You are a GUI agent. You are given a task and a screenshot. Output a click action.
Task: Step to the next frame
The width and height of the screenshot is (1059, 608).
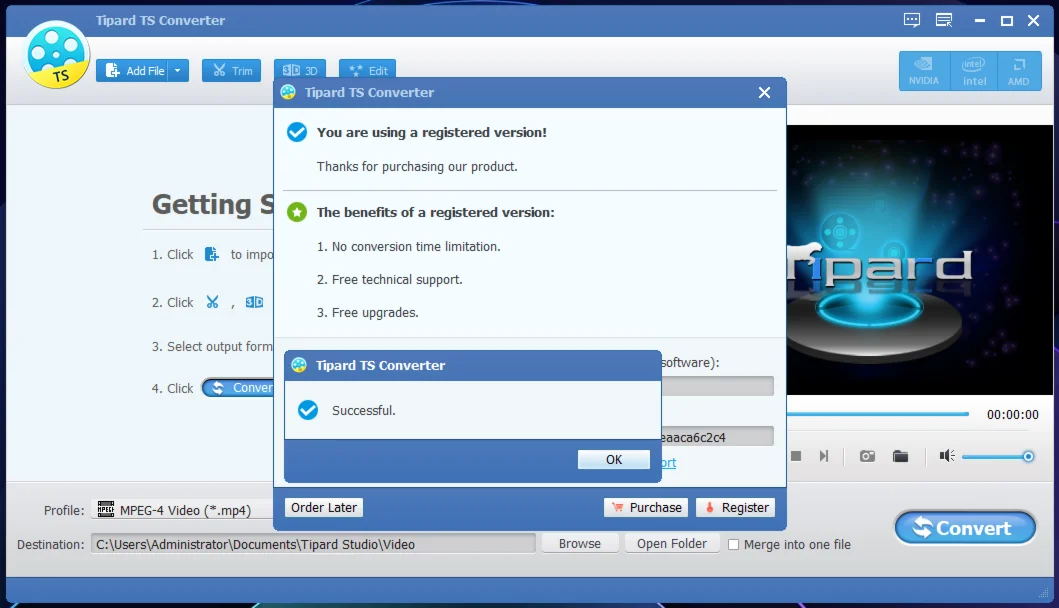824,456
